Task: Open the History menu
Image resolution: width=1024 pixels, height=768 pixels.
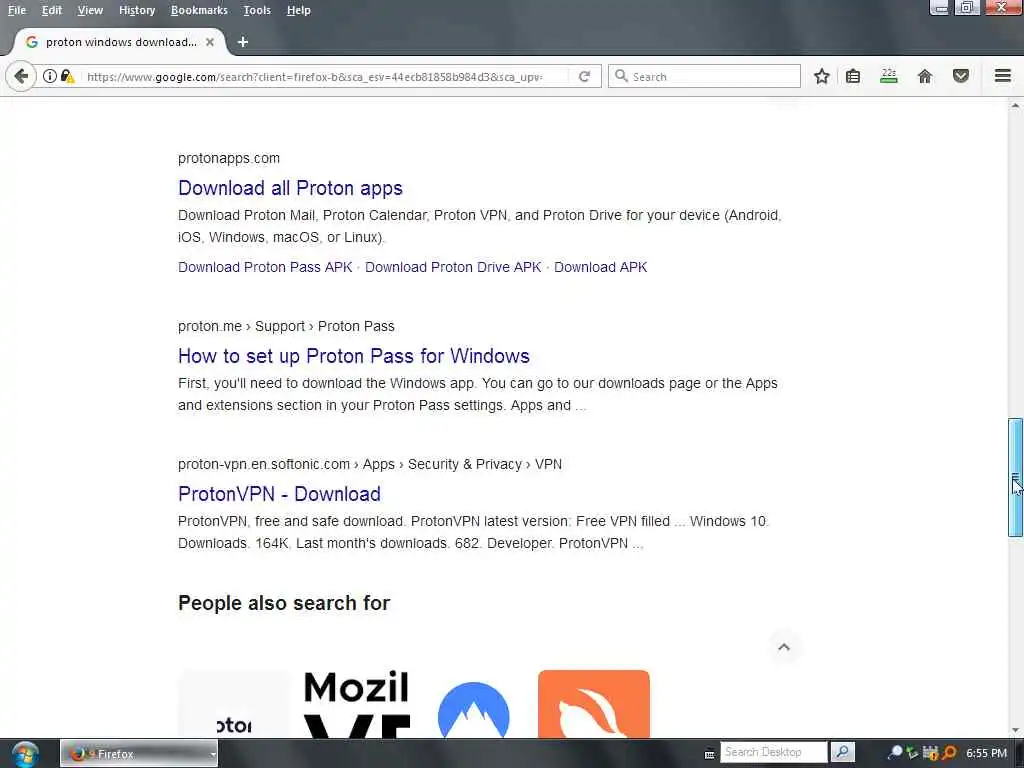Action: [137, 10]
